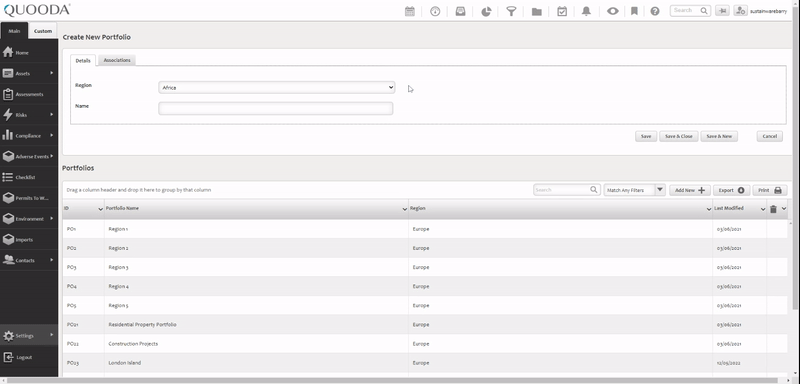This screenshot has height=384, width=800.
Task: Expand the arrow next to trash icon
Action: [784, 209]
